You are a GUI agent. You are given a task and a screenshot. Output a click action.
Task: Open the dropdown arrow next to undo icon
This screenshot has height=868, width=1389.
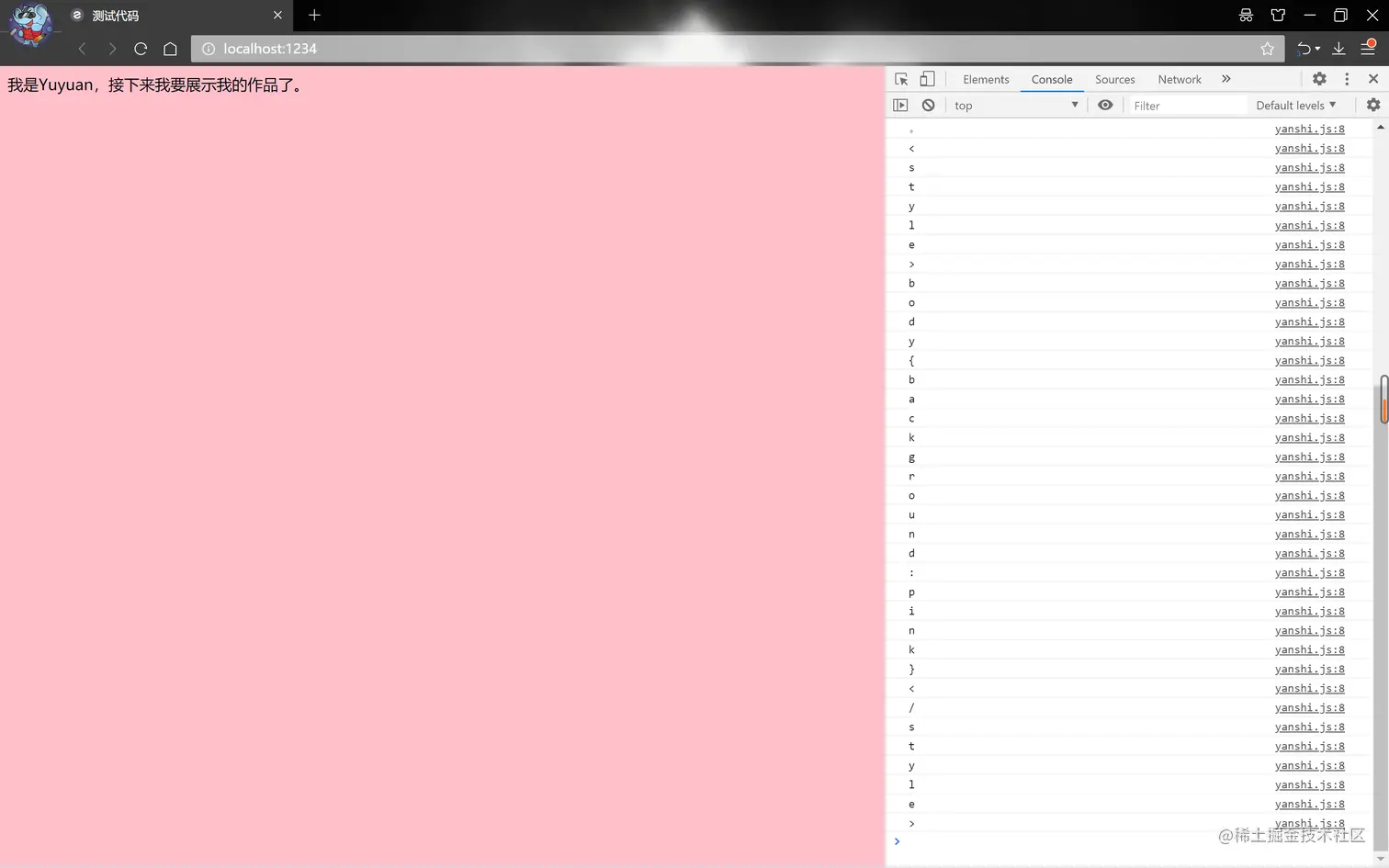point(1317,49)
